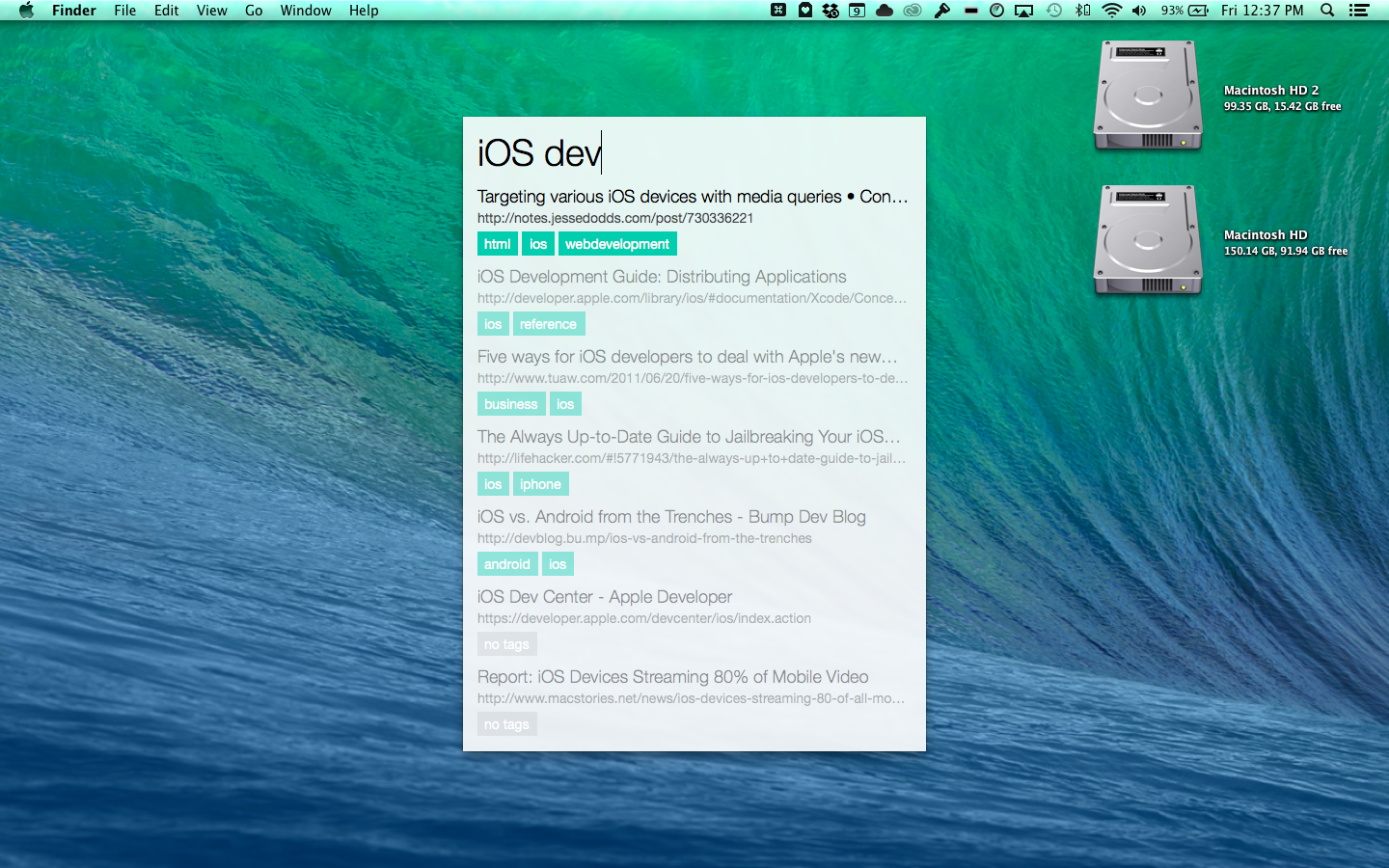Image resolution: width=1389 pixels, height=868 pixels.
Task: Select the Macintosh HD 2 label text
Action: 1271,90
